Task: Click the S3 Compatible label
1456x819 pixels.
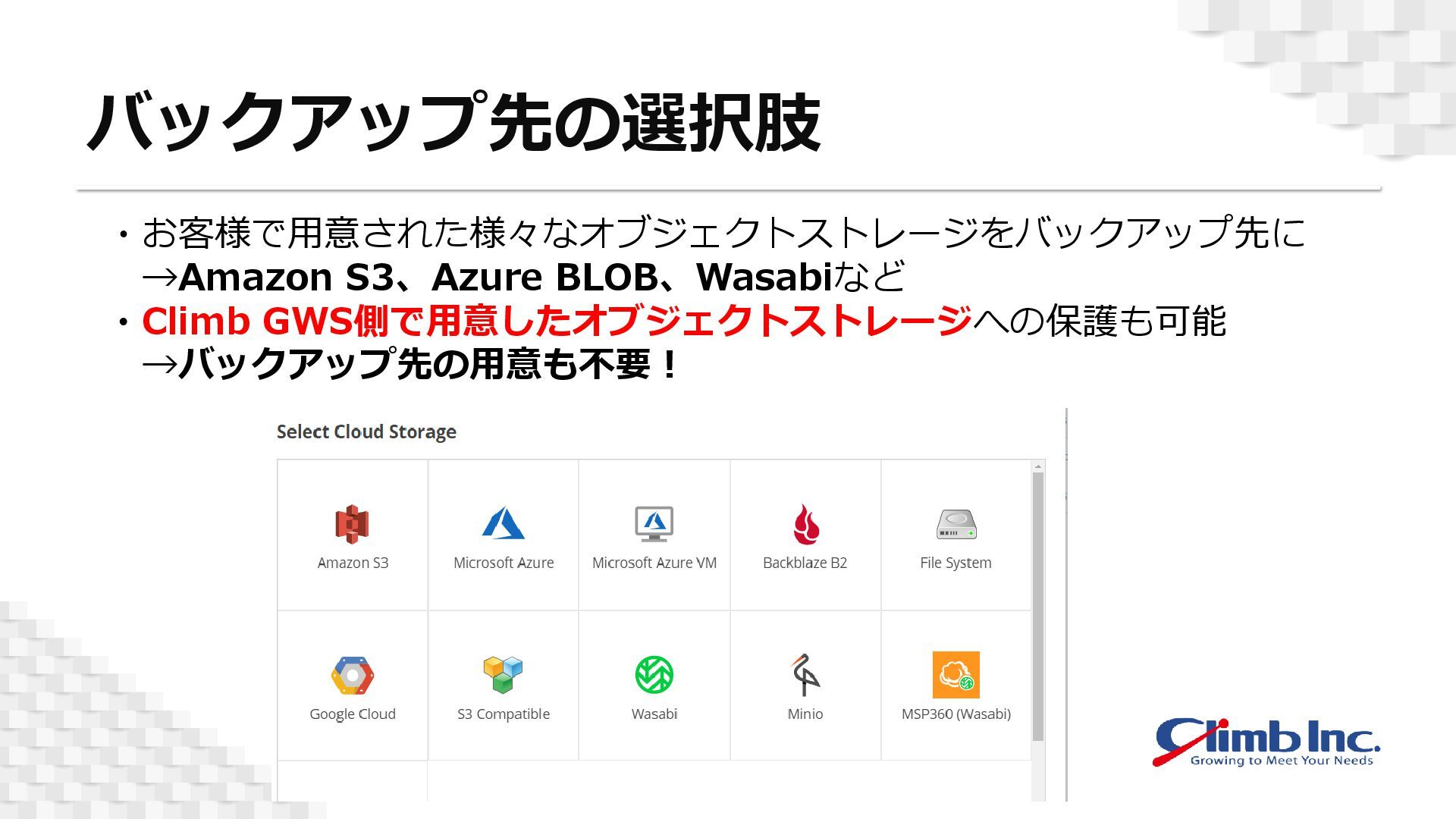Action: coord(504,714)
